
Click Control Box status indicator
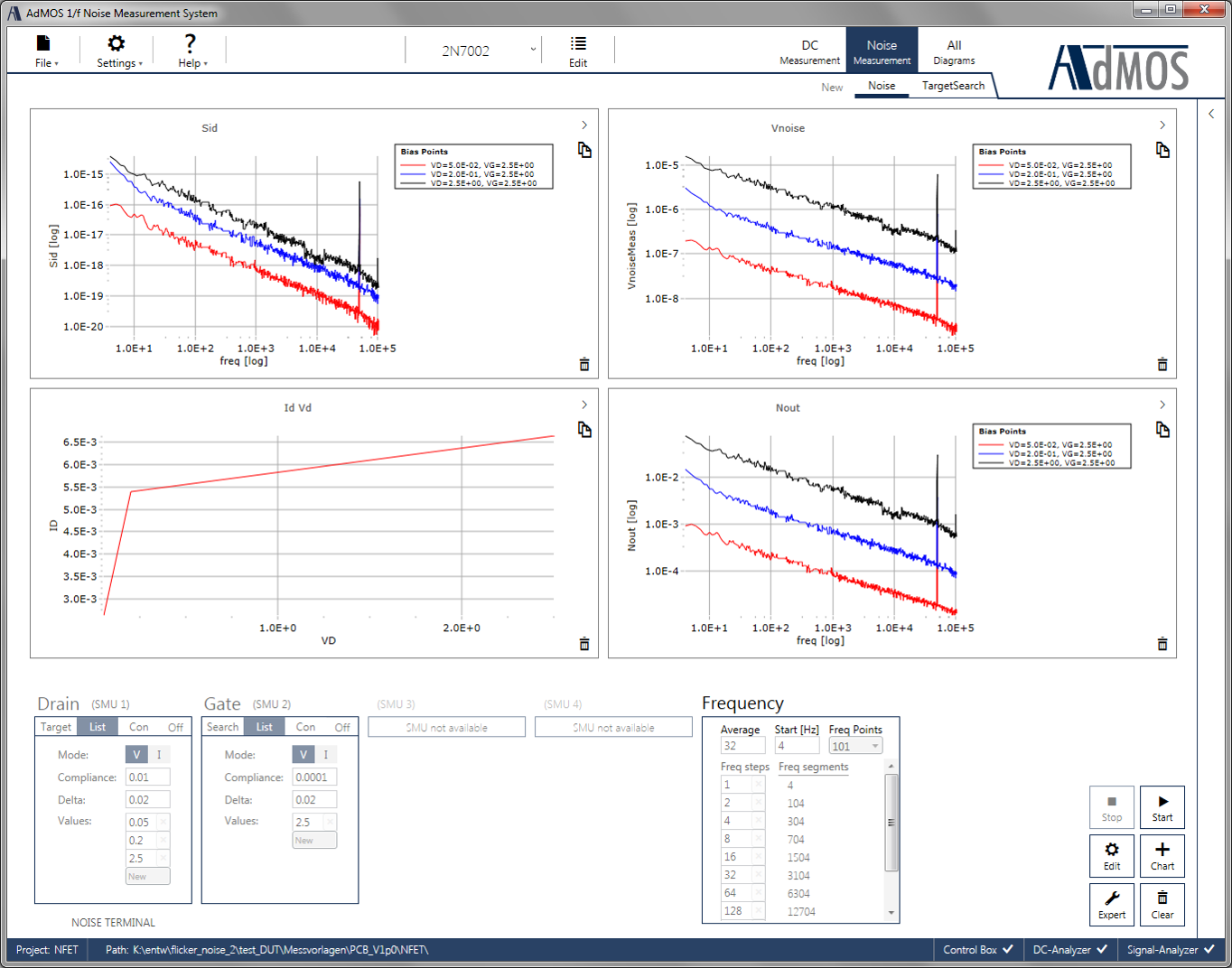(x=978, y=949)
